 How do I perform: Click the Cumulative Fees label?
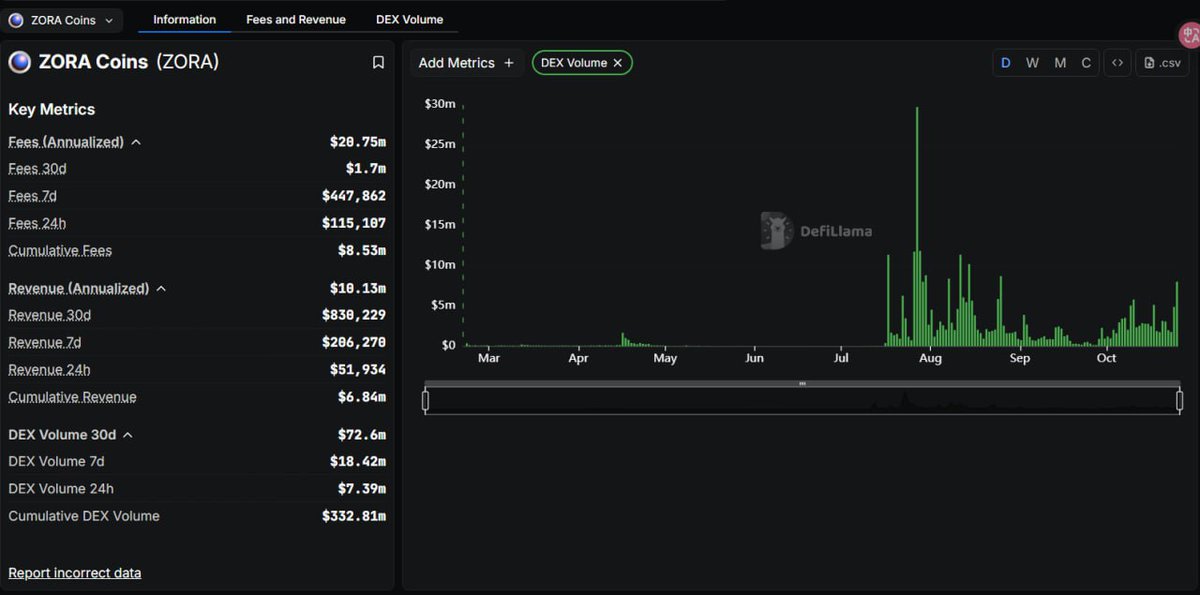coord(60,251)
